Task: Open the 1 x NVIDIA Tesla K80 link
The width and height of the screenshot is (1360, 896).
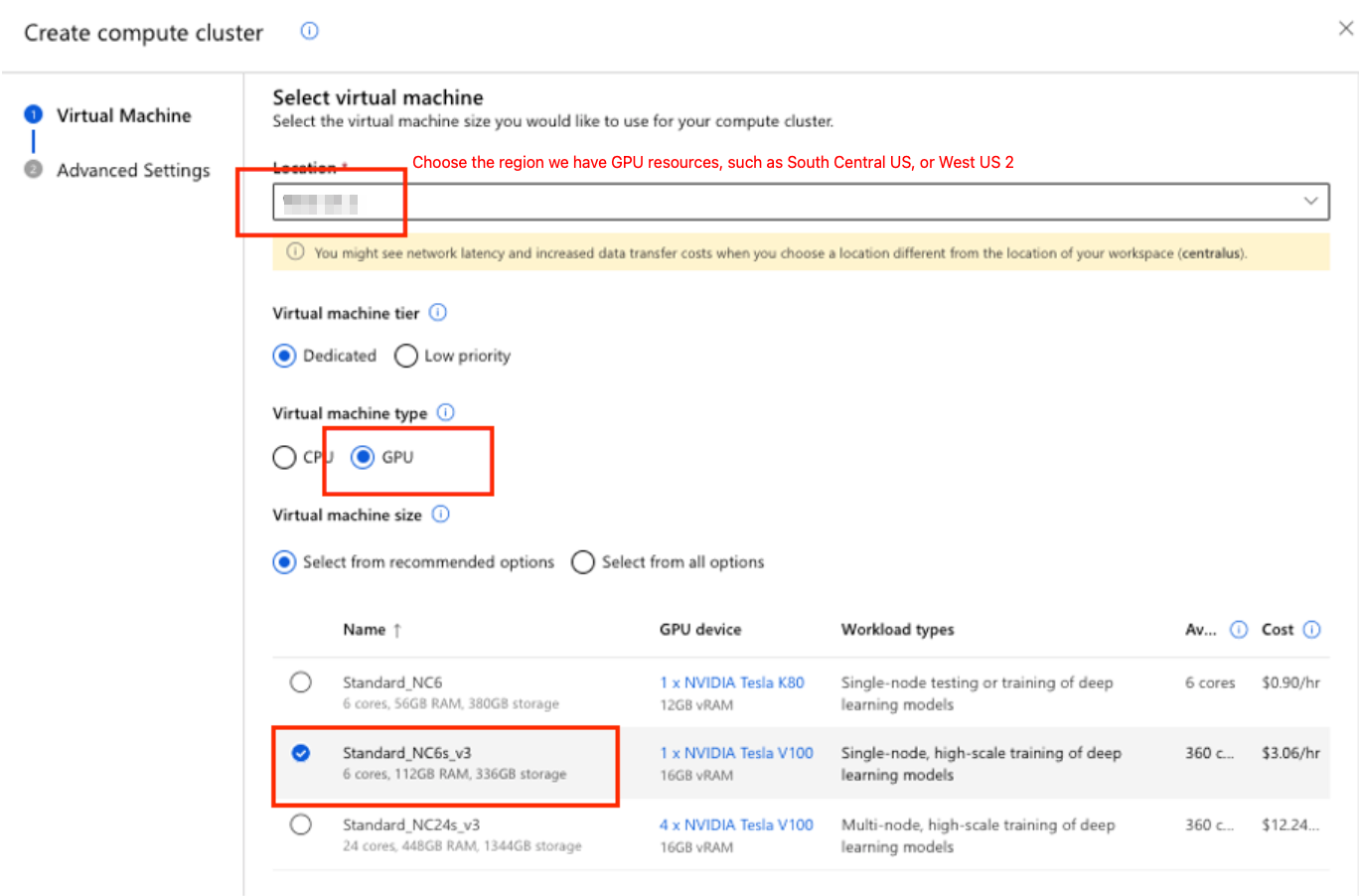Action: [732, 682]
